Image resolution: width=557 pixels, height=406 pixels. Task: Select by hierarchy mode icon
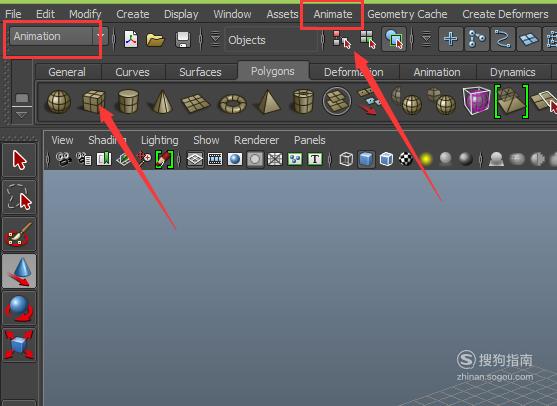point(341,39)
